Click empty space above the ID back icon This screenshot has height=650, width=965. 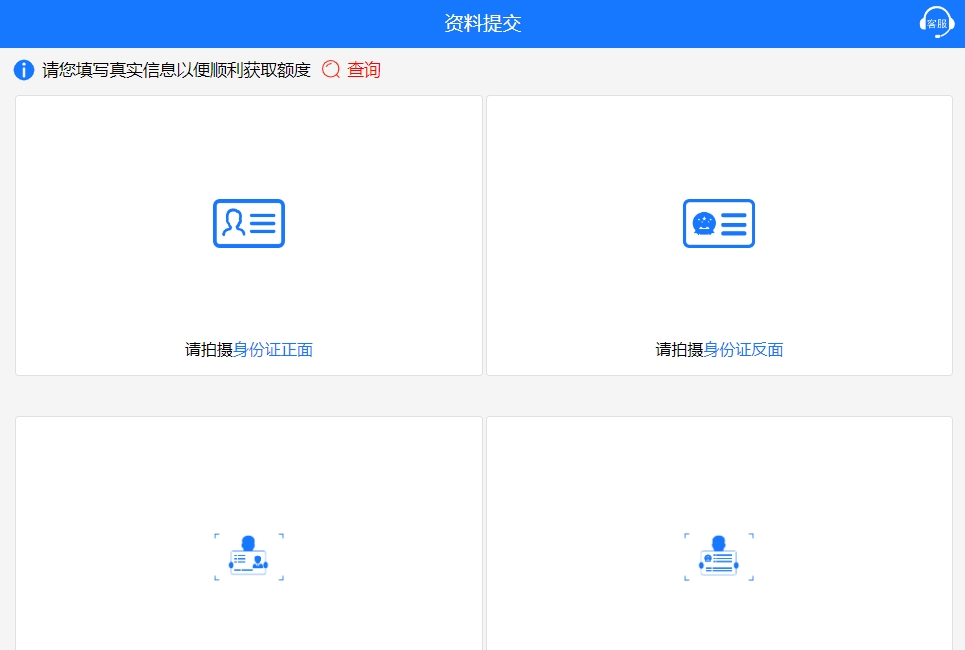point(719,145)
